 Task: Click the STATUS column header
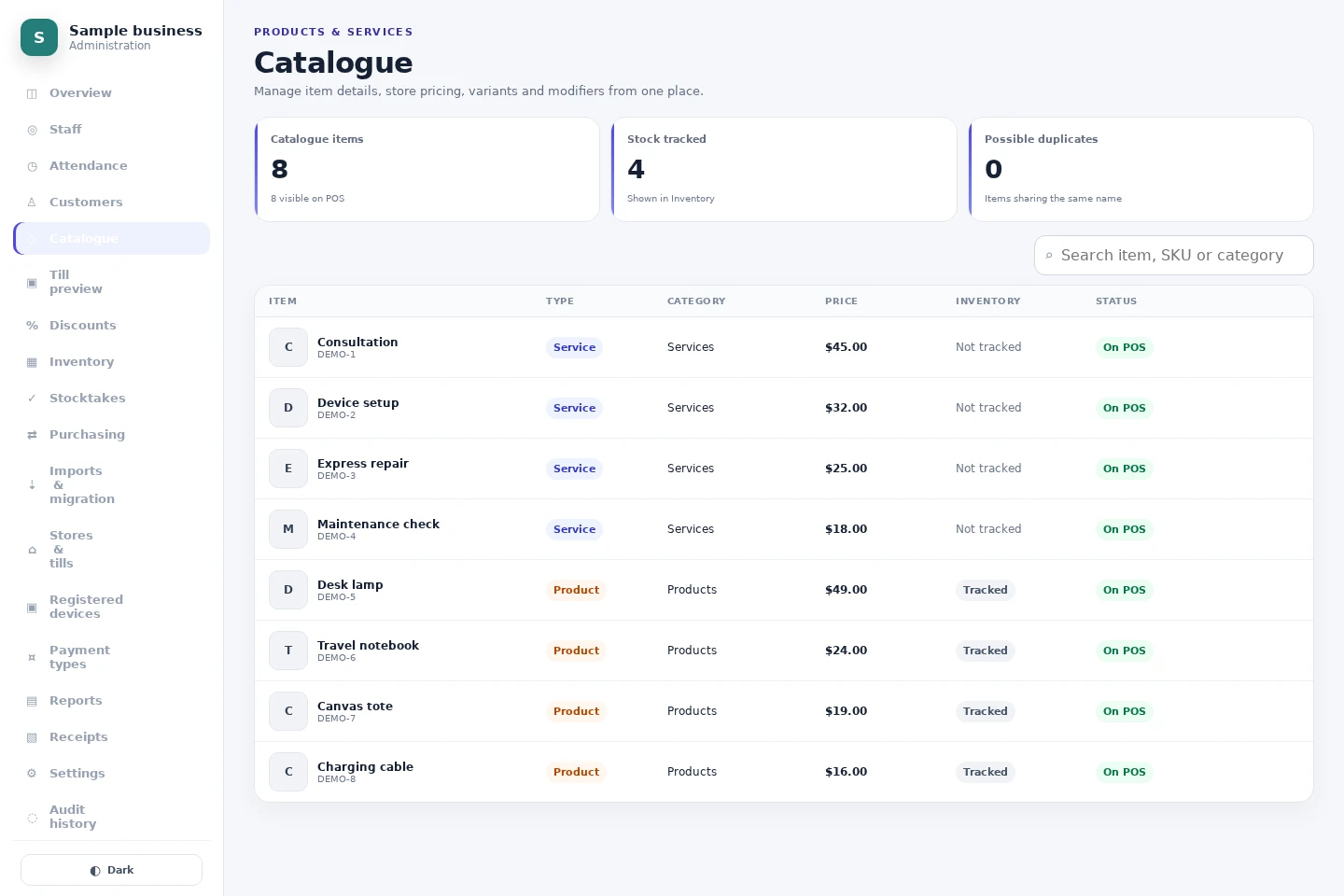(x=1116, y=301)
